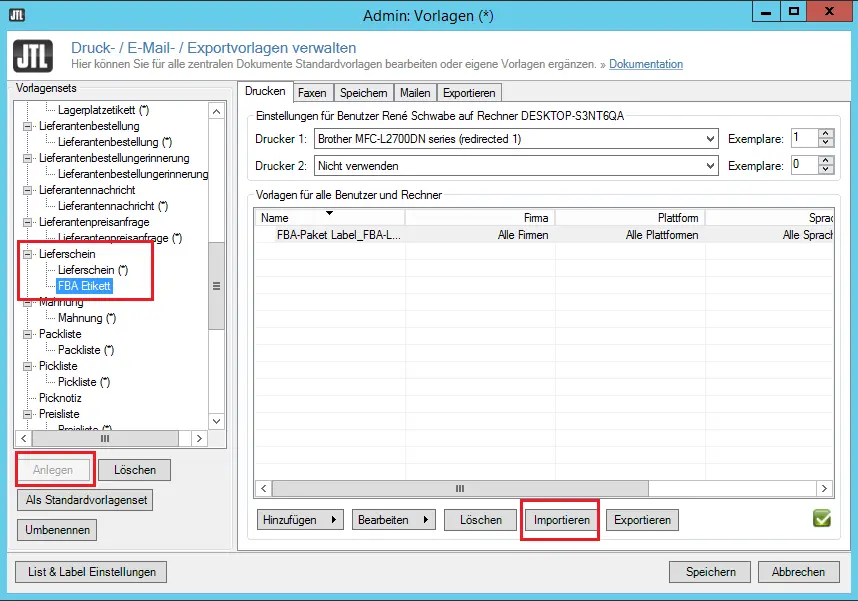This screenshot has height=601, width=858.
Task: Select Lieferantenbestellung (*) child item
Action: (115, 142)
